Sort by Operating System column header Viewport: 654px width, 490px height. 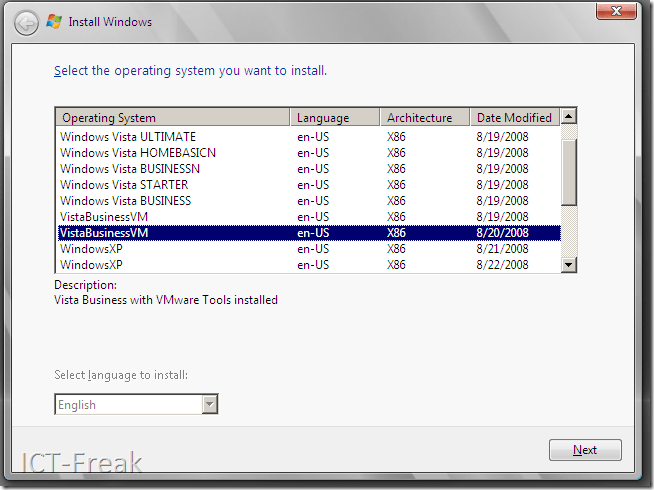pyautogui.click(x=172, y=118)
